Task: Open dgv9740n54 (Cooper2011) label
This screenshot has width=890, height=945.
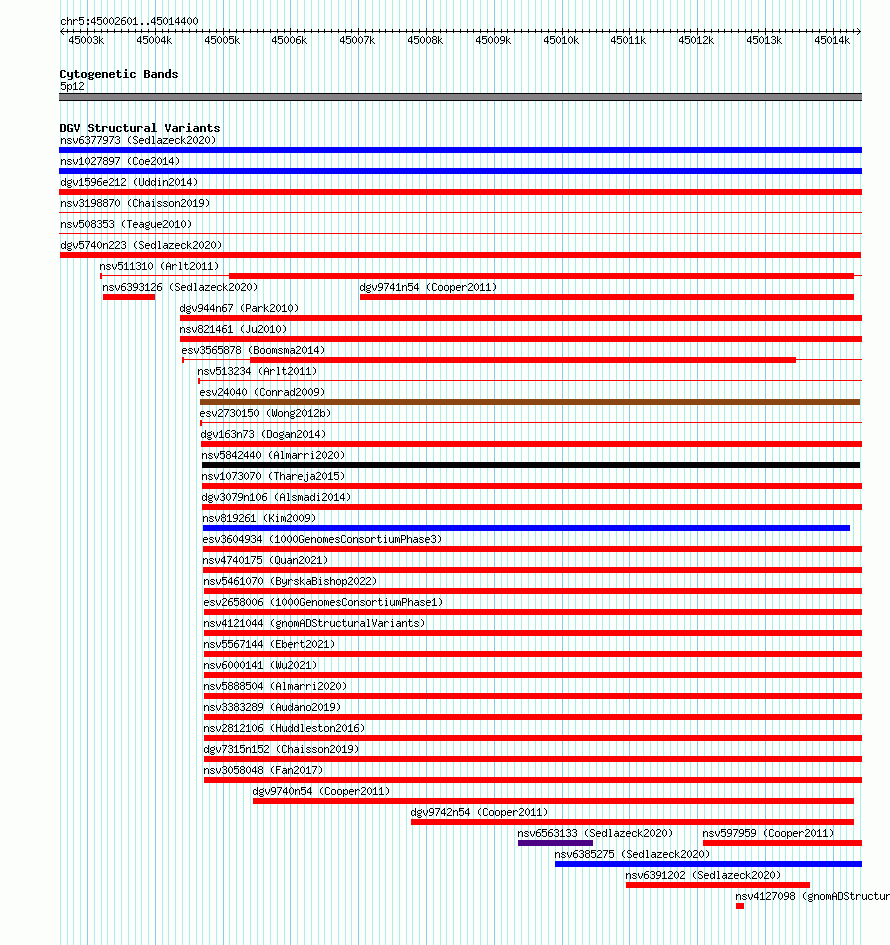Action: coord(321,792)
